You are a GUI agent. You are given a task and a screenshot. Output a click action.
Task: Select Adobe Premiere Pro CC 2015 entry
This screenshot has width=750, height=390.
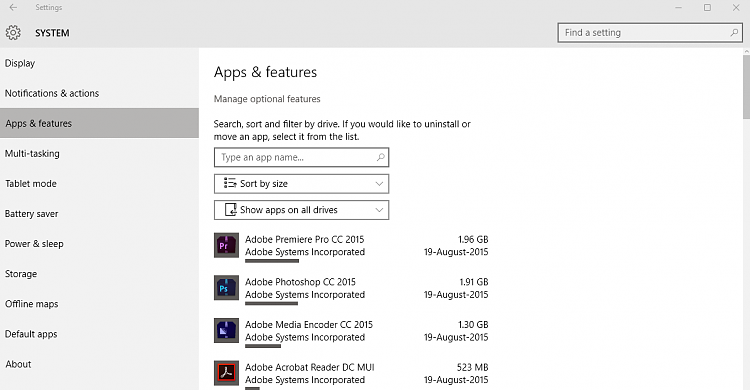click(351, 248)
